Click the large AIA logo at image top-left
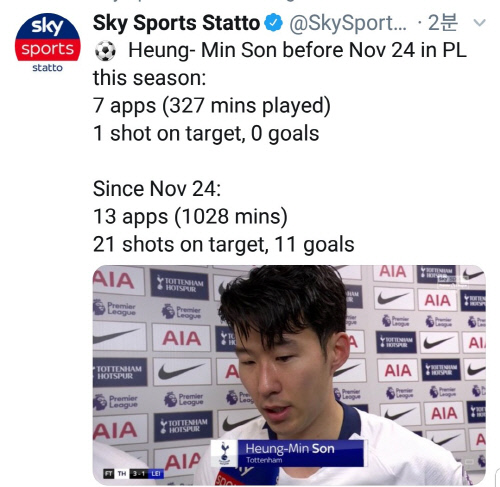 (114, 280)
